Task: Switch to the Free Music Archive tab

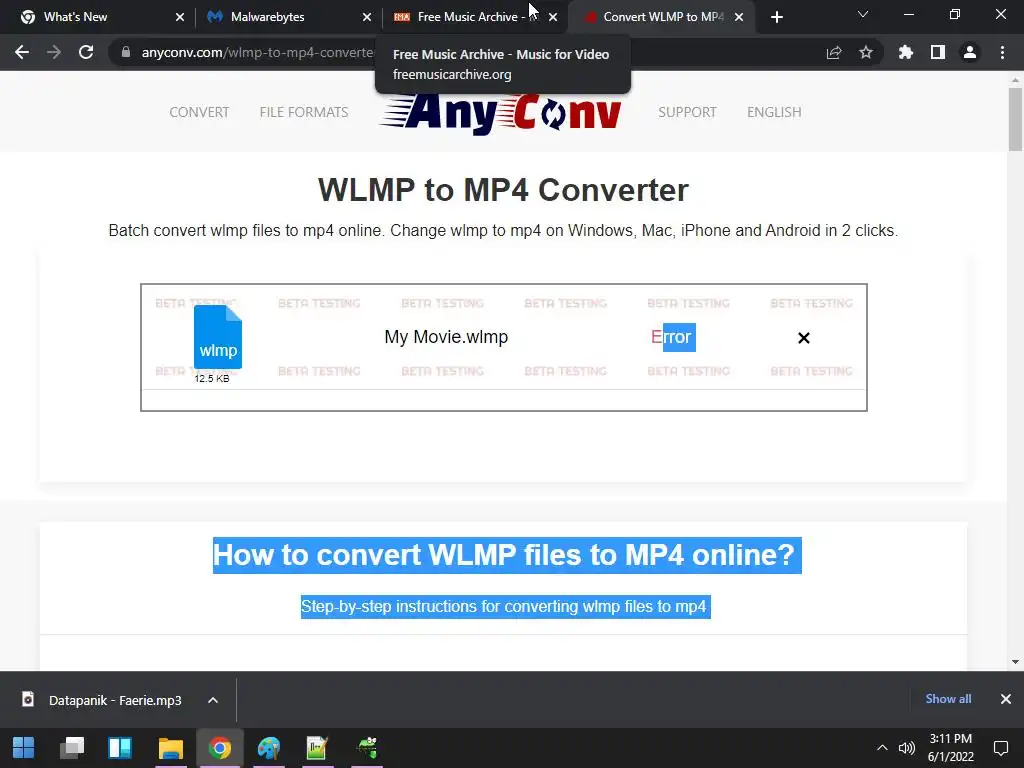Action: (473, 17)
